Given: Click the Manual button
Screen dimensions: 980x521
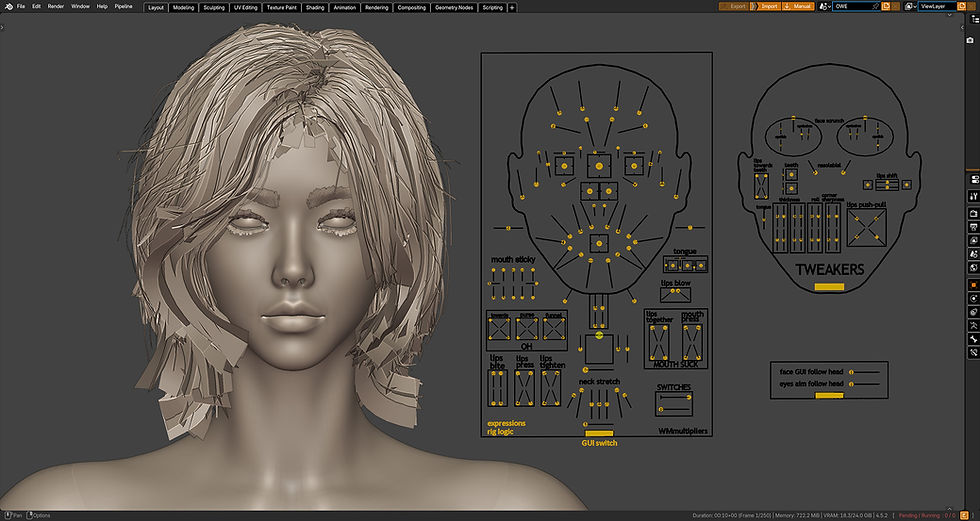Looking at the screenshot, I should click(x=800, y=6).
